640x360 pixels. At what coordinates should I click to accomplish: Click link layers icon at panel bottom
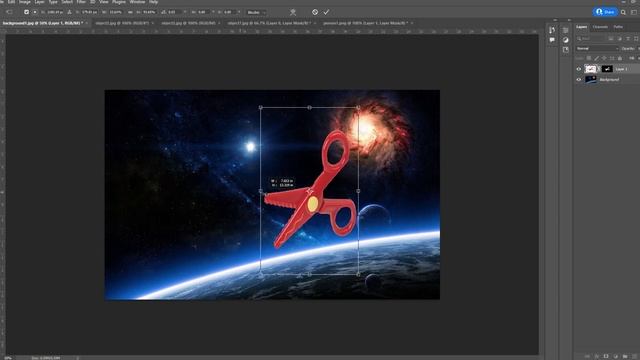pos(587,356)
